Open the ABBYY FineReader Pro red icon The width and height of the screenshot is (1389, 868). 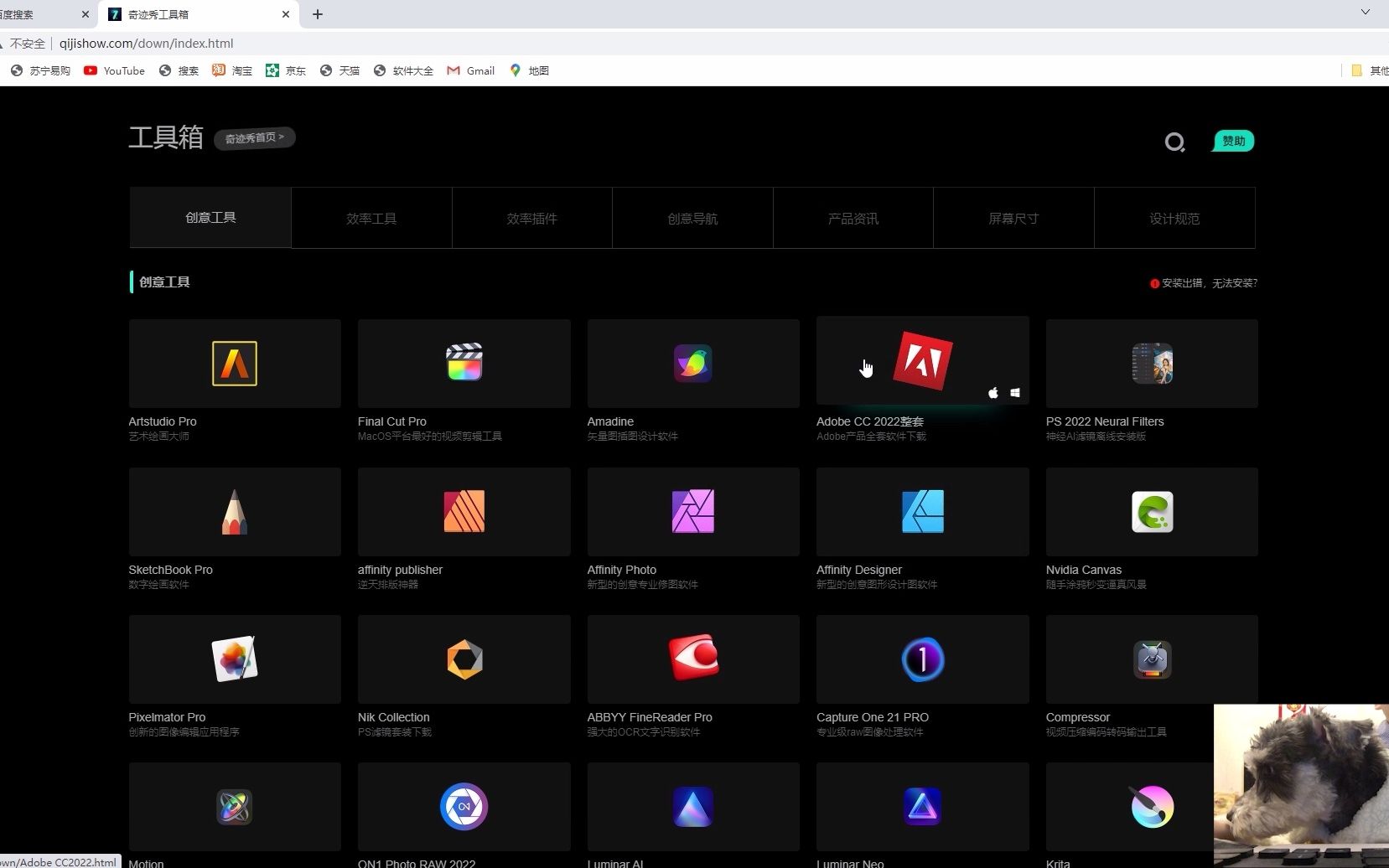point(694,657)
